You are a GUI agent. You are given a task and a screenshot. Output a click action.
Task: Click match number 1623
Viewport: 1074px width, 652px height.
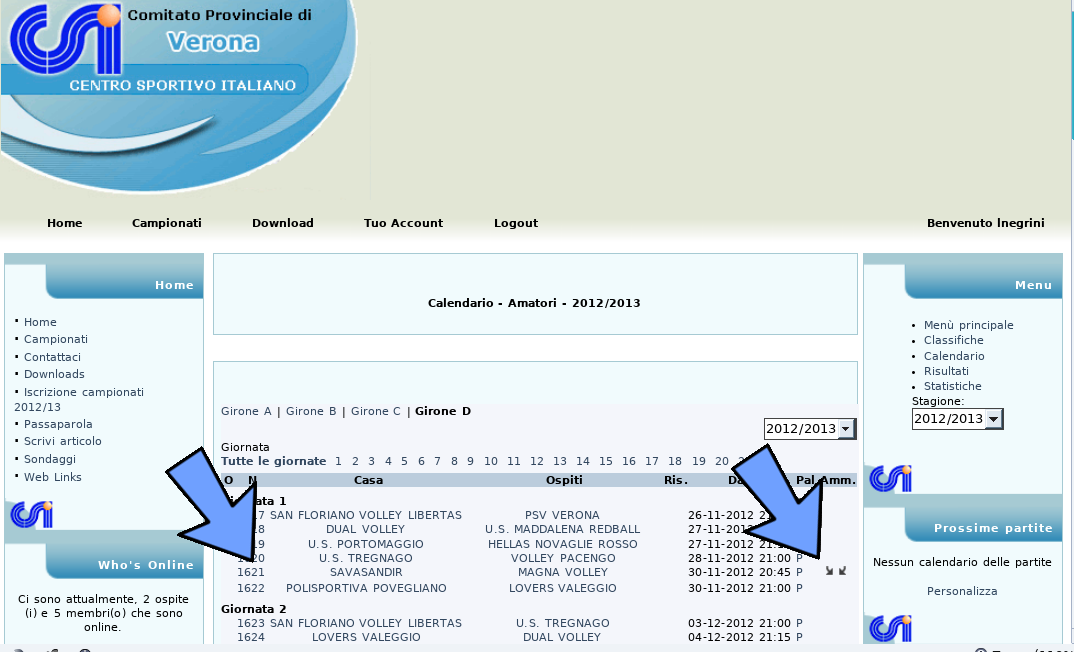coord(251,623)
